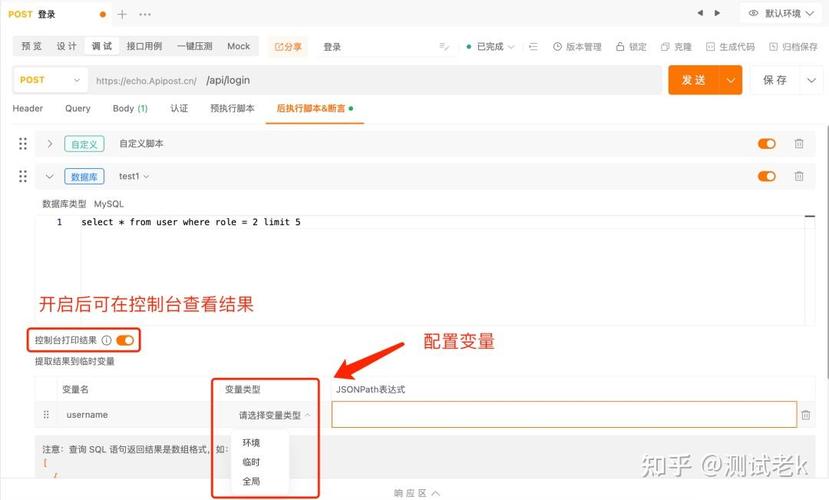Select 环境 variable type option

click(251, 442)
